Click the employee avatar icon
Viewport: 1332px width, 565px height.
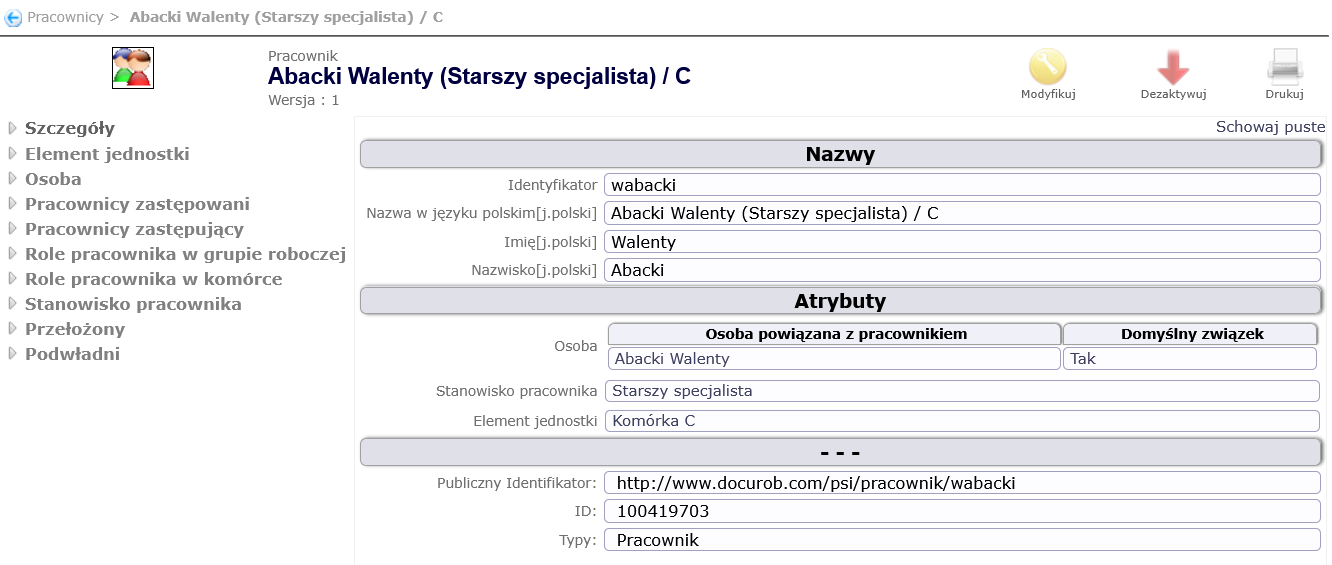[x=133, y=68]
